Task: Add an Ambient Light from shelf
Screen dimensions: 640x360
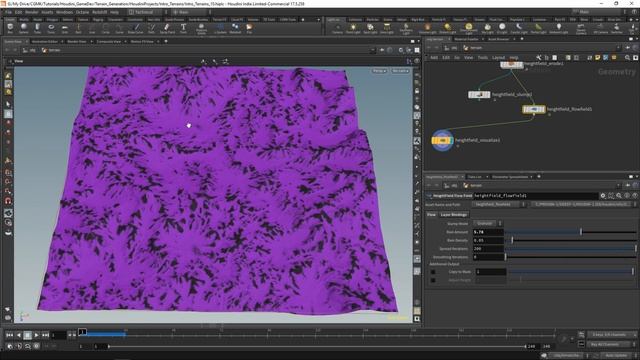Action: 558,28
